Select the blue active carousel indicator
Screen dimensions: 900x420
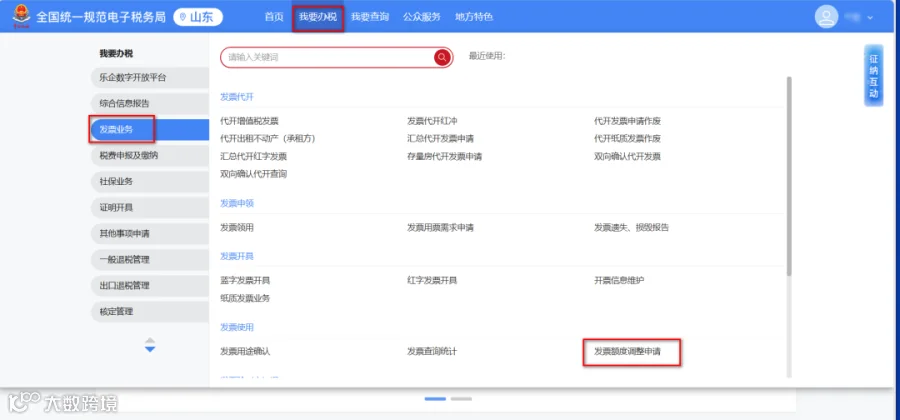[x=435, y=398]
